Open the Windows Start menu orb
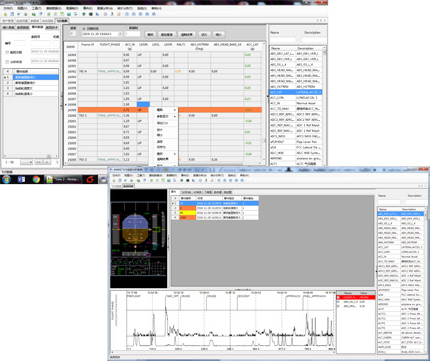 click(6, 179)
